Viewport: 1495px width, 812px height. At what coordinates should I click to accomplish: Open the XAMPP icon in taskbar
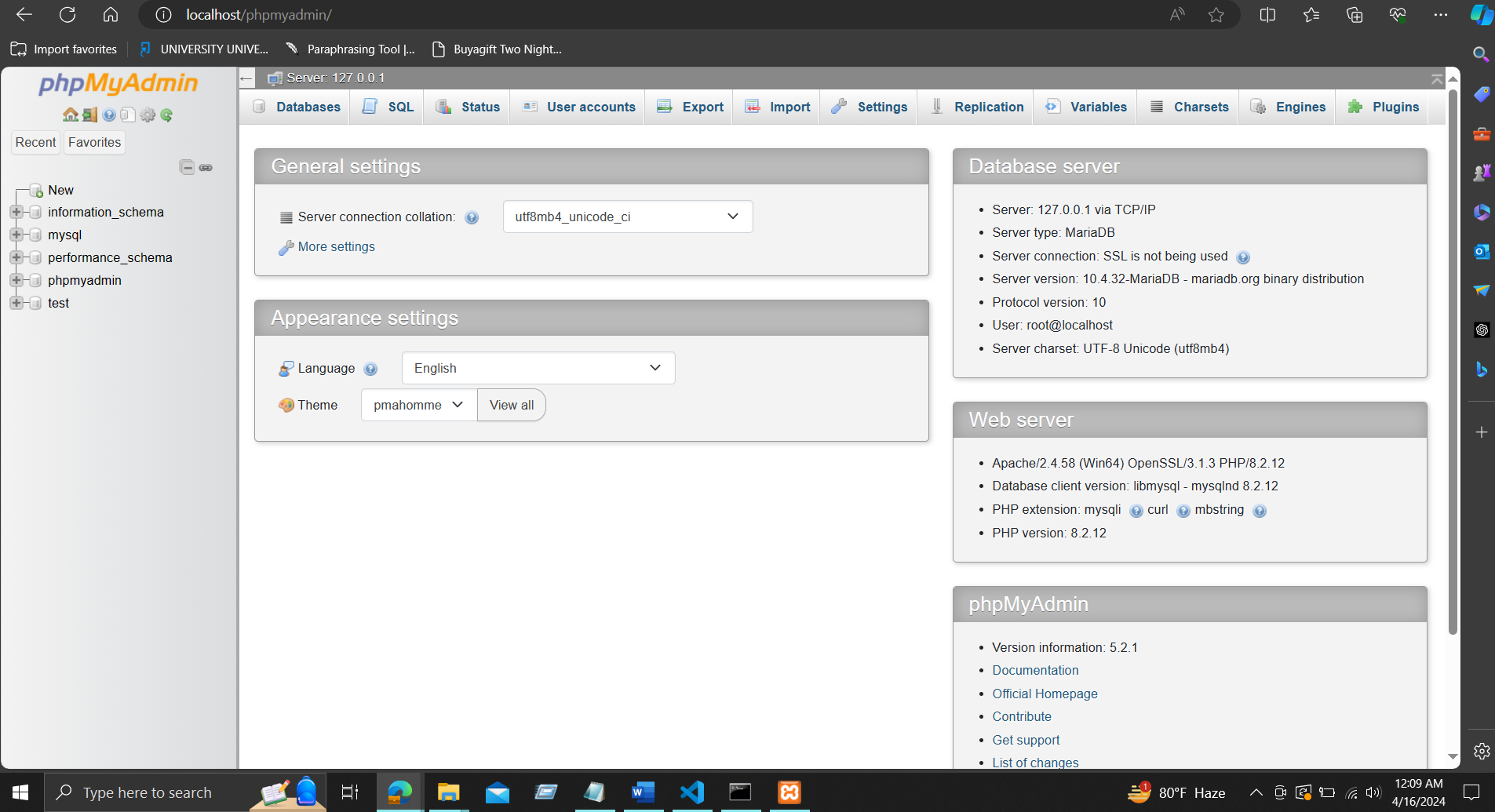[789, 792]
